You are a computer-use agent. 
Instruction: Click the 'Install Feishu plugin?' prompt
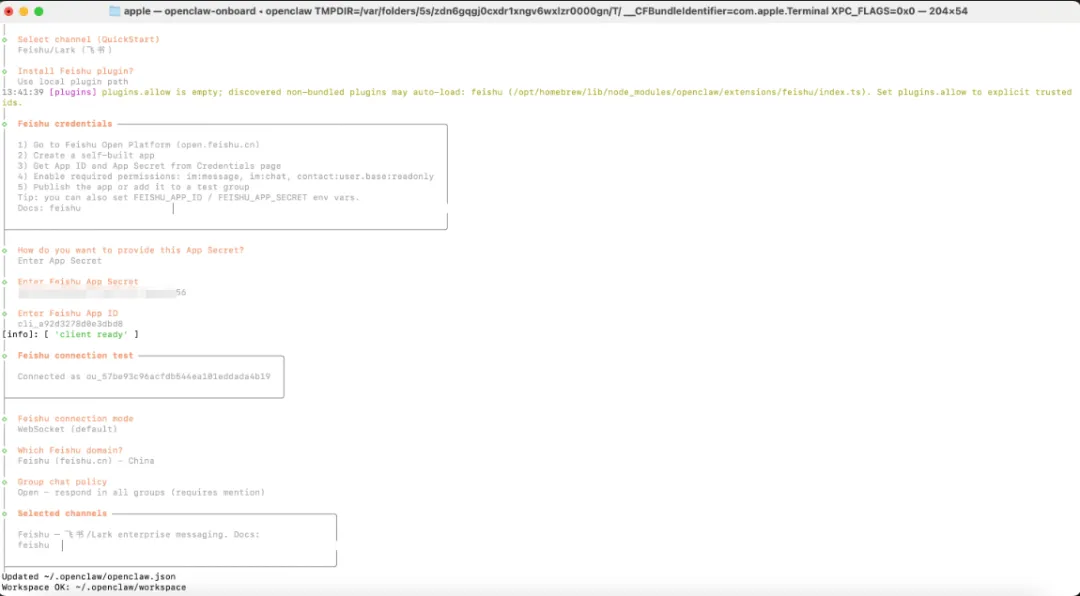coord(75,71)
